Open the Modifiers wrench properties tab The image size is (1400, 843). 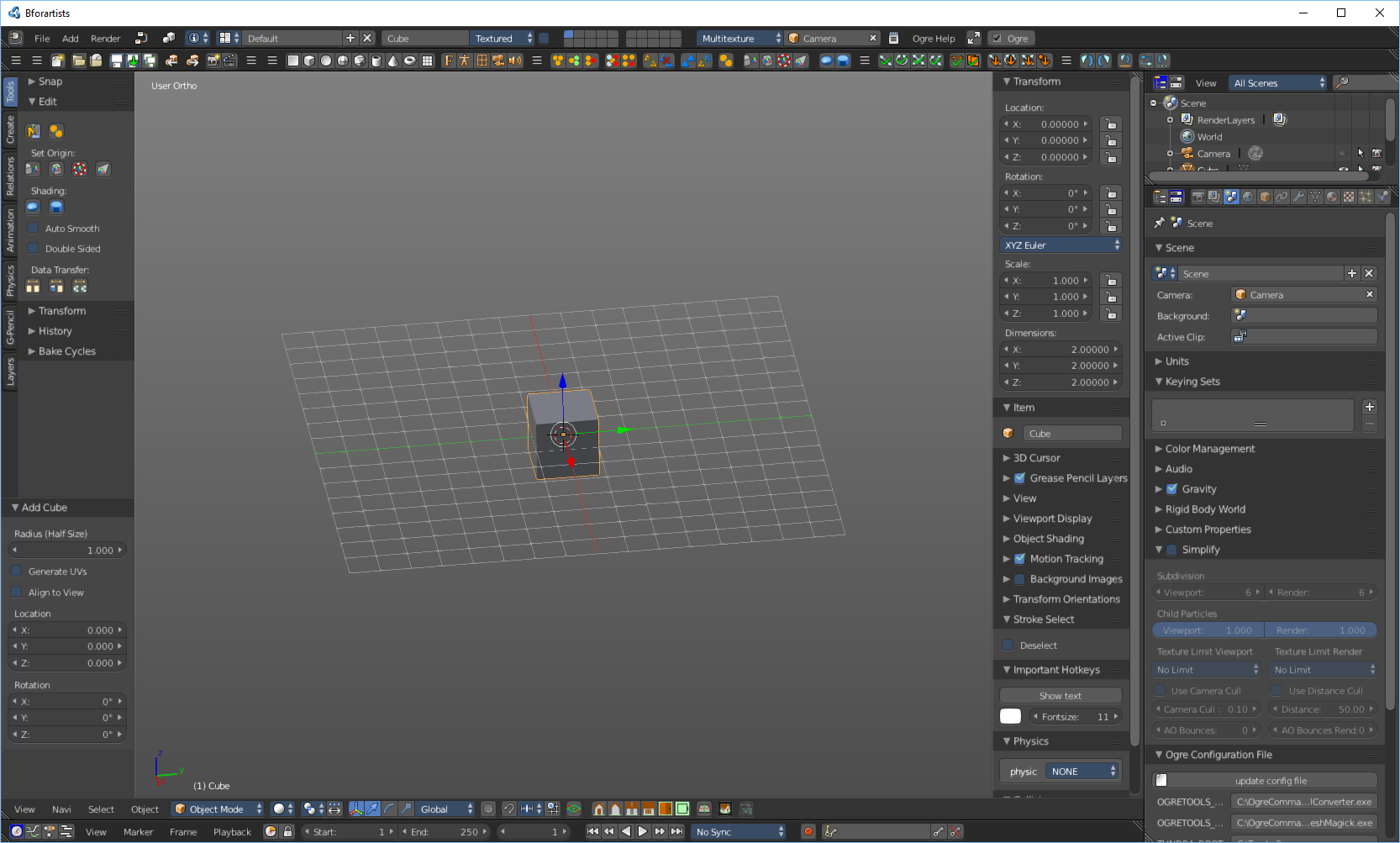(1298, 197)
